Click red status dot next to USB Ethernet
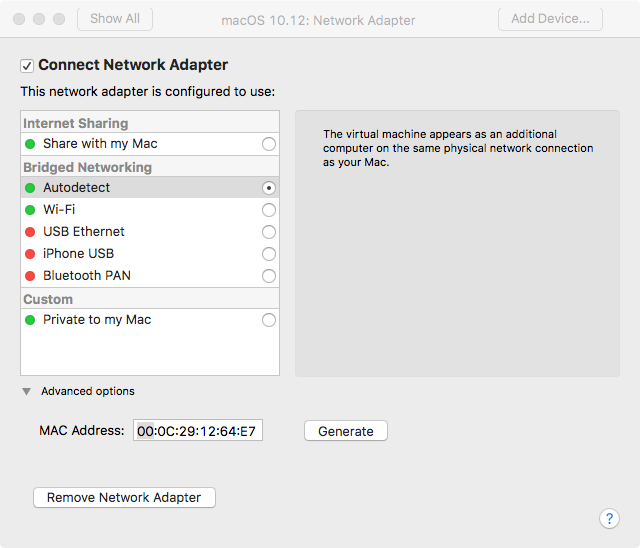The width and height of the screenshot is (640, 548). (30, 232)
